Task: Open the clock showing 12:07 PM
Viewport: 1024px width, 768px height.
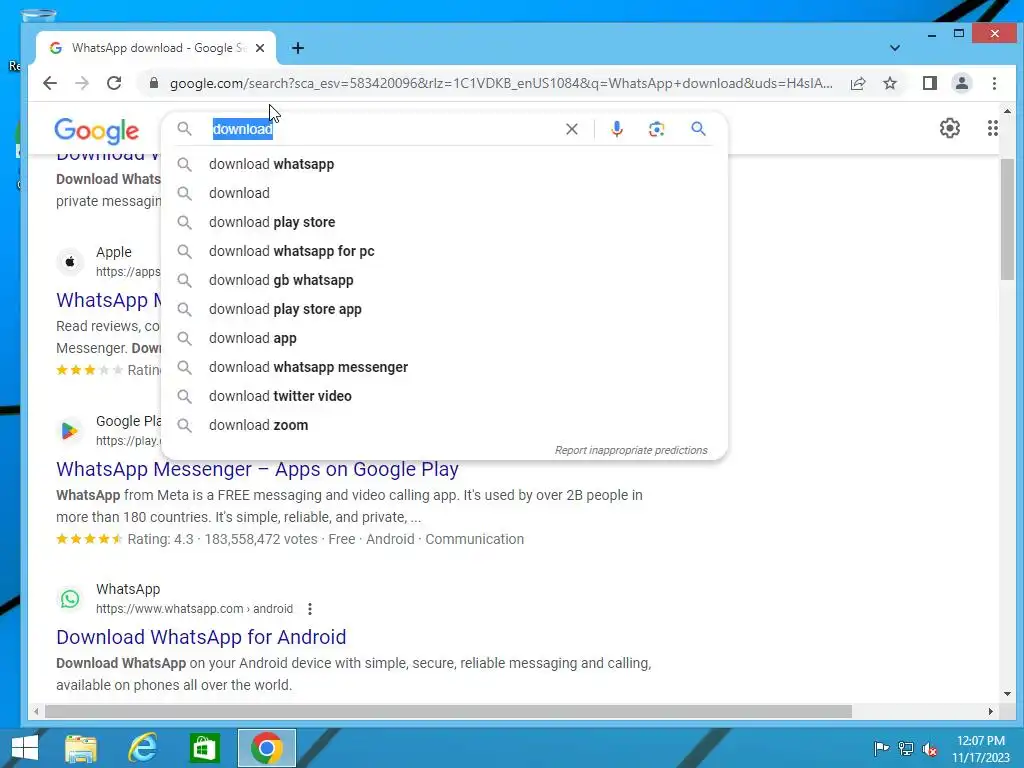Action: coord(981,749)
